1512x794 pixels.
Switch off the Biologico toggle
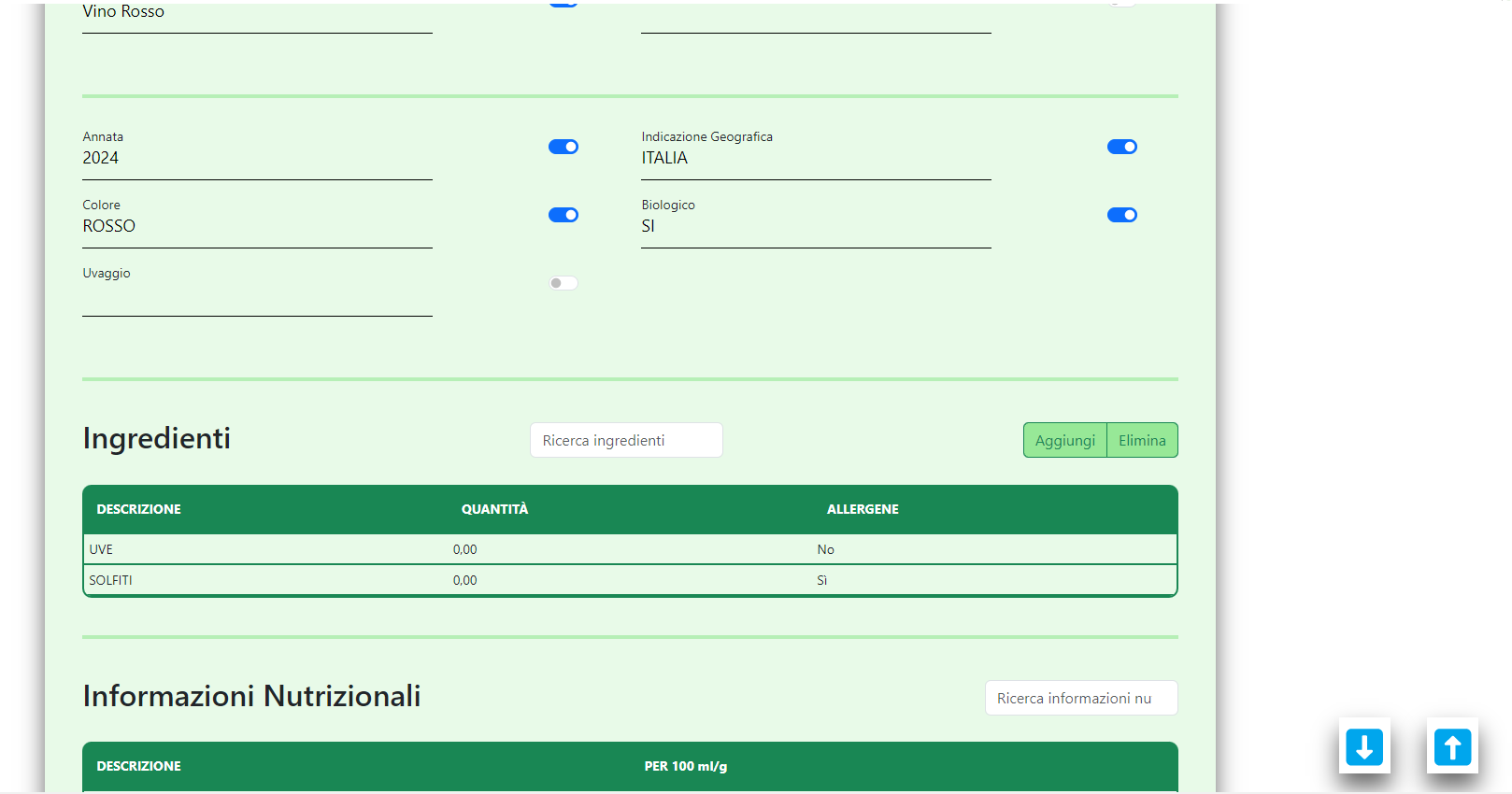pyautogui.click(x=1121, y=215)
